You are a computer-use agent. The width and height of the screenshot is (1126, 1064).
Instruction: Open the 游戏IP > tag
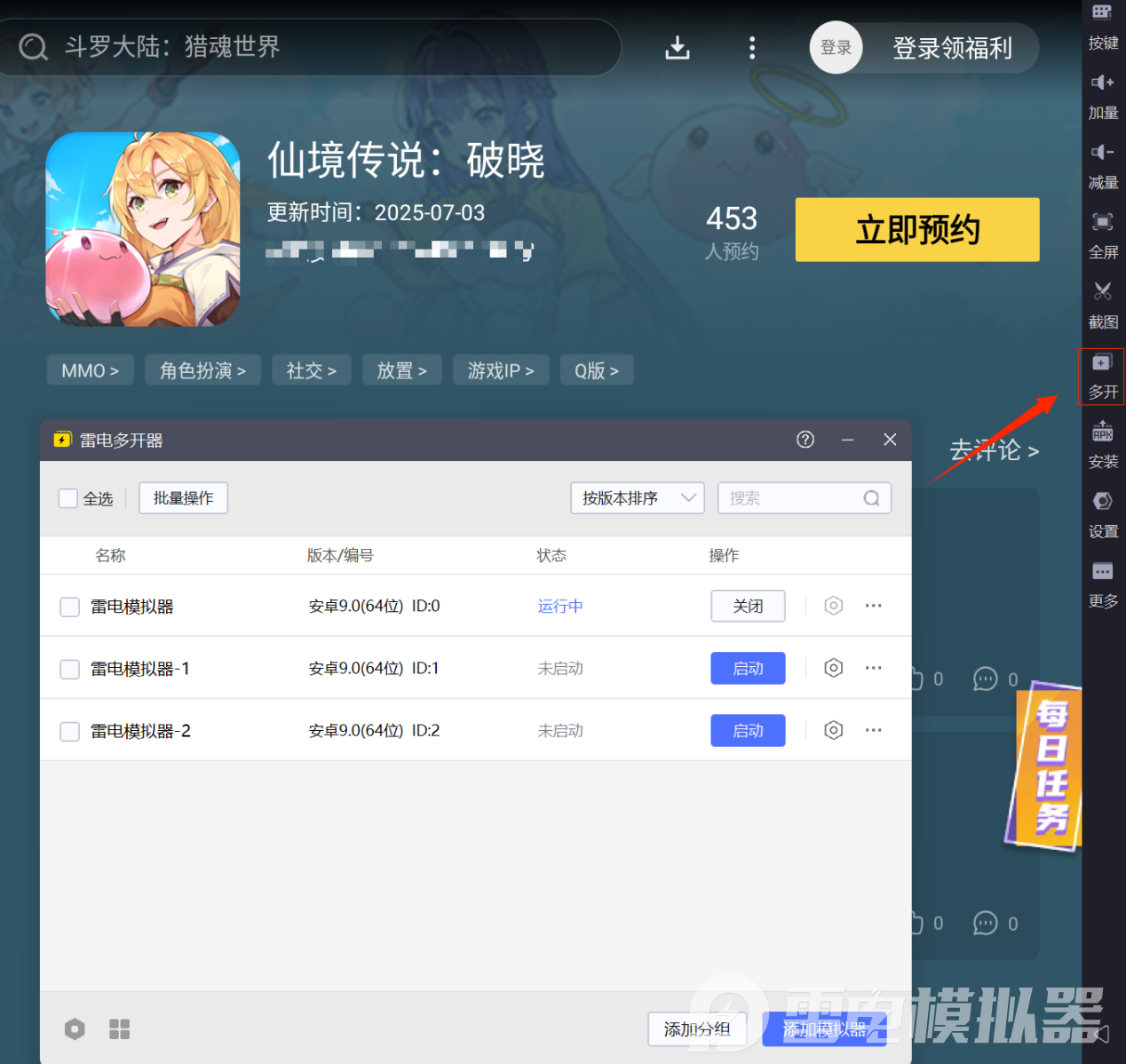(x=501, y=370)
